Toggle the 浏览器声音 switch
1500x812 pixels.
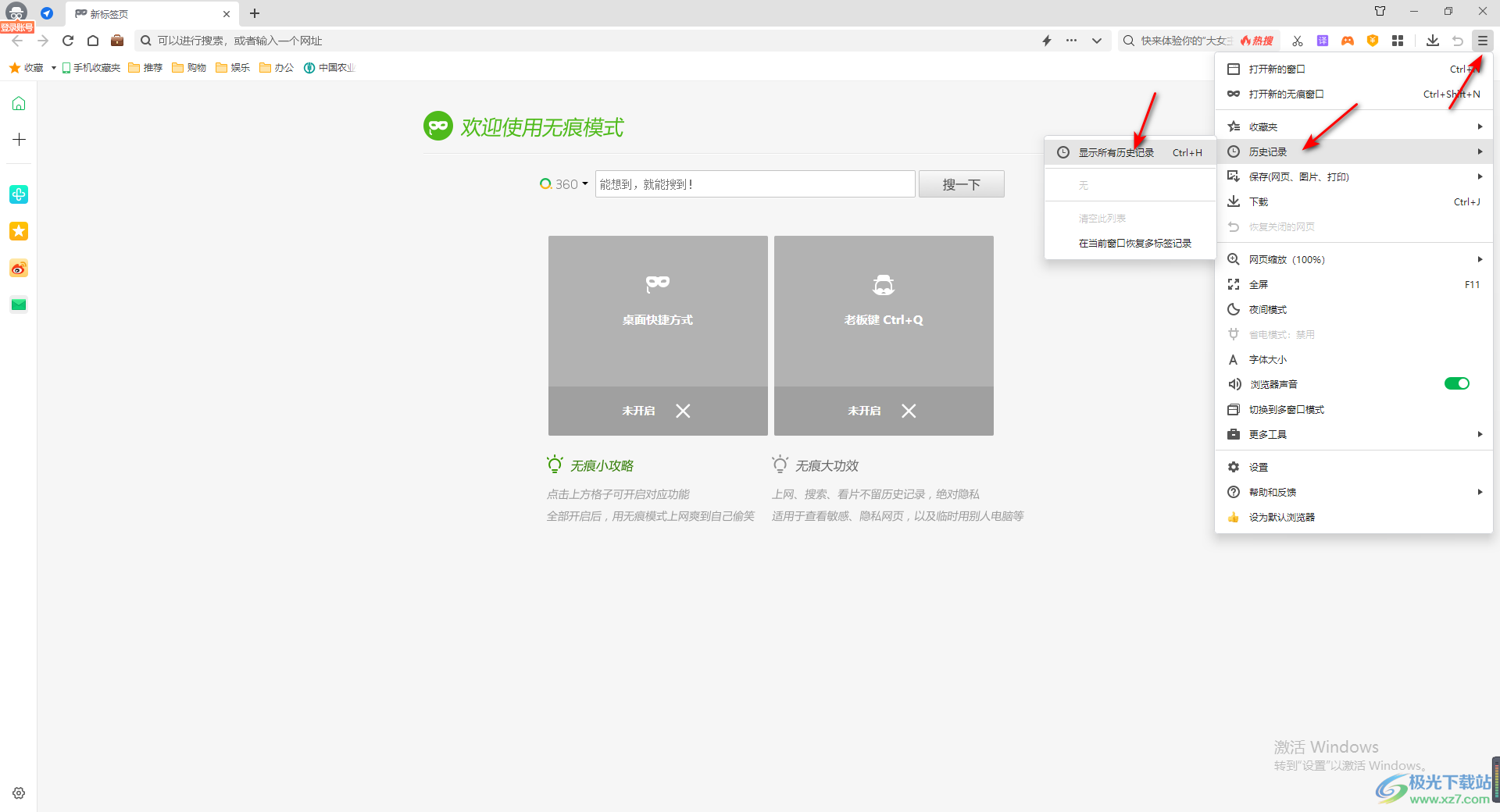coord(1456,383)
